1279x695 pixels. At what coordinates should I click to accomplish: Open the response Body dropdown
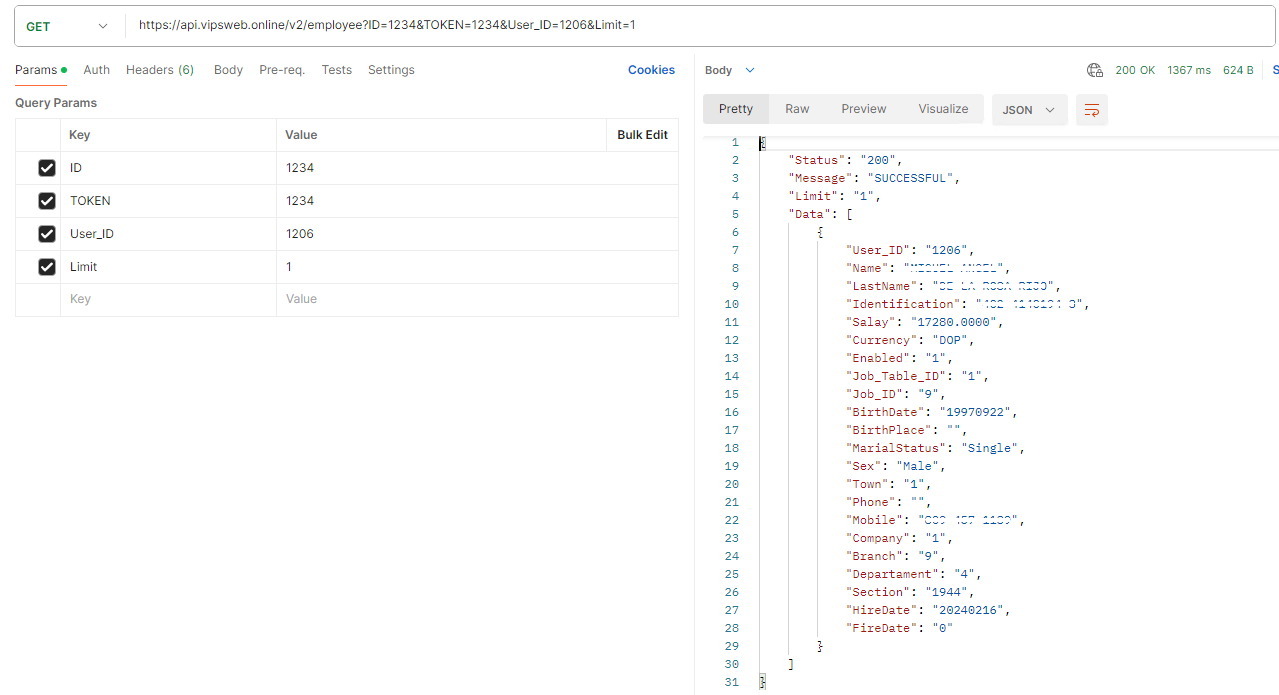point(729,70)
